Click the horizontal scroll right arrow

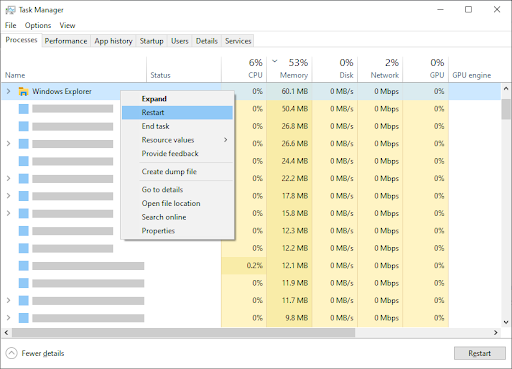496,332
